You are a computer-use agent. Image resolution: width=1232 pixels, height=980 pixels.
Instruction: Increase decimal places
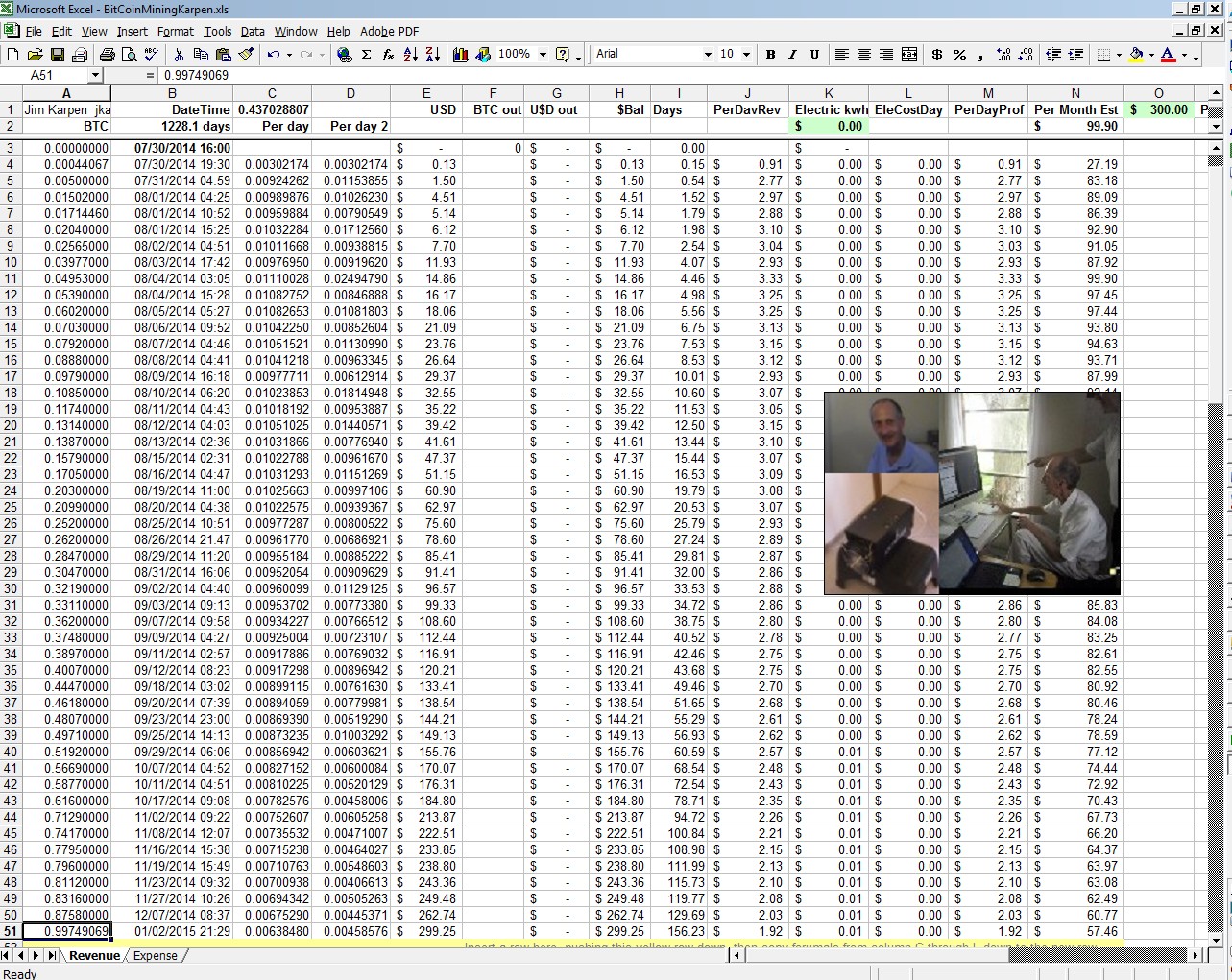click(x=1004, y=55)
